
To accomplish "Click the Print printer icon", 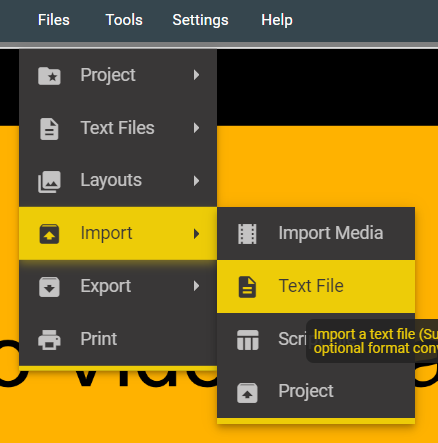I will 49,340.
